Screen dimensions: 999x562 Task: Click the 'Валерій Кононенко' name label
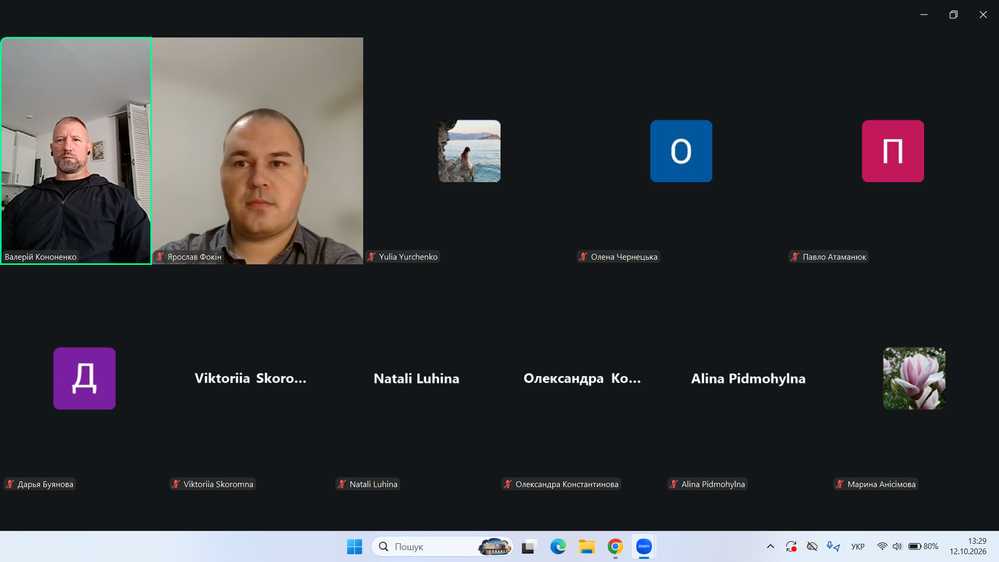41,257
